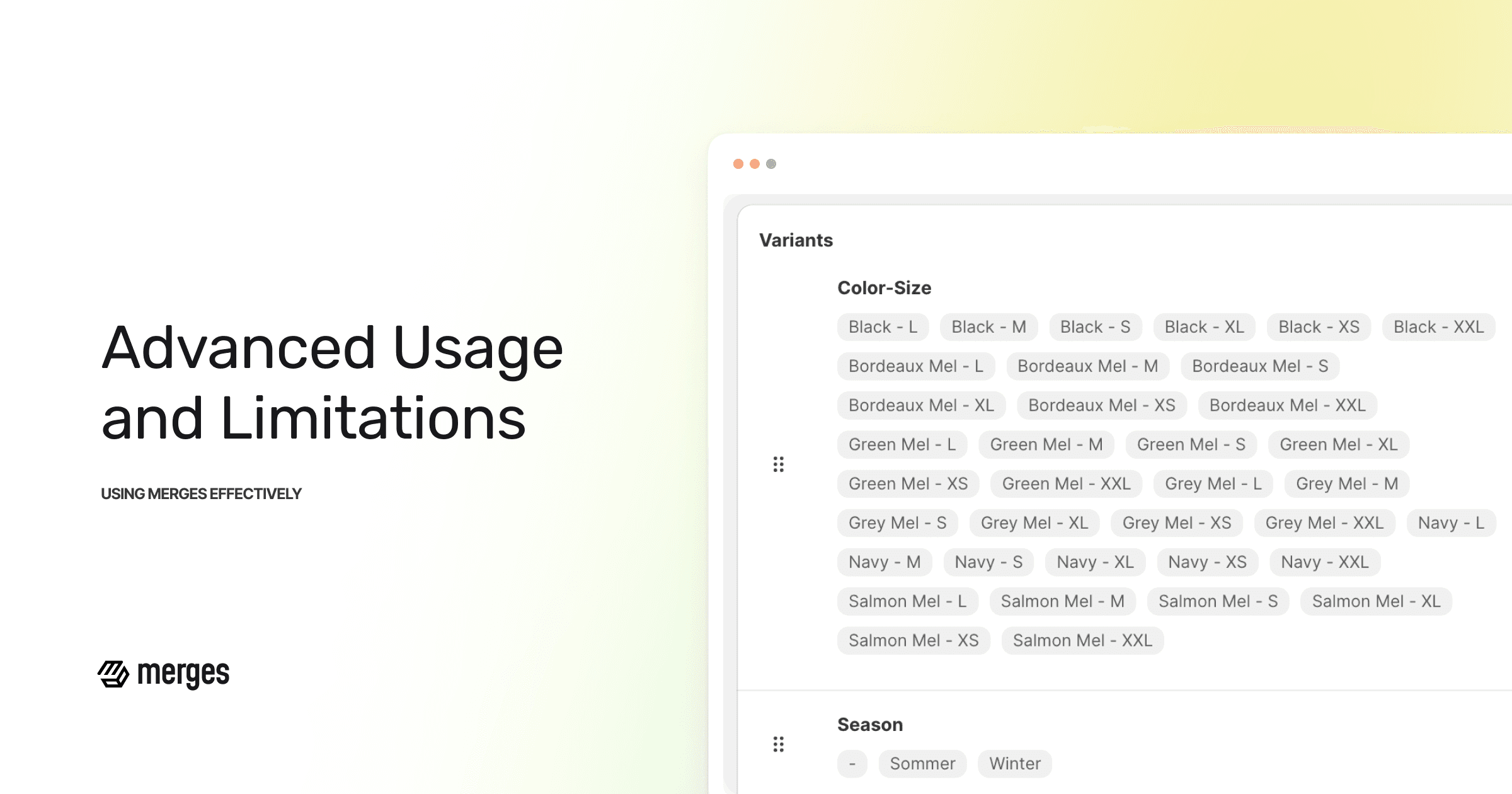Click the Color-Size option heading
Screen dimensions: 1512x794
tap(884, 288)
